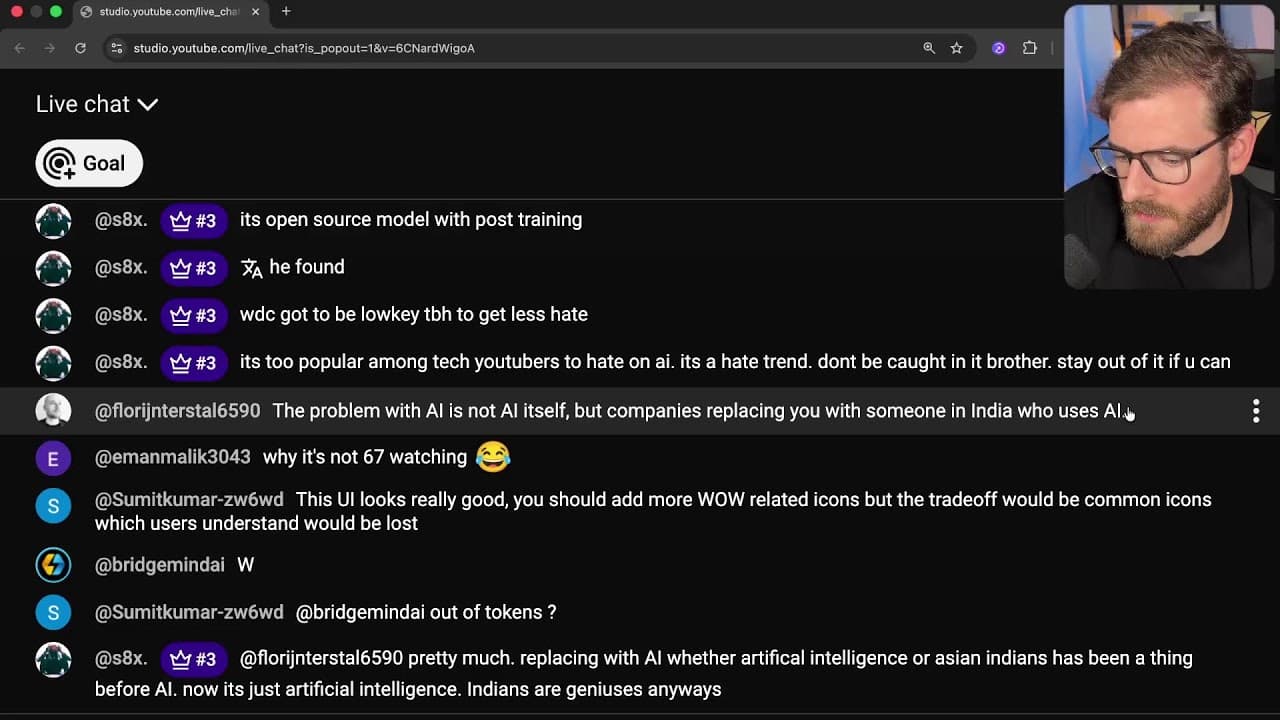This screenshot has width=1280, height=720.
Task: Click the purple extension icon in the toolbar
Action: coord(998,48)
